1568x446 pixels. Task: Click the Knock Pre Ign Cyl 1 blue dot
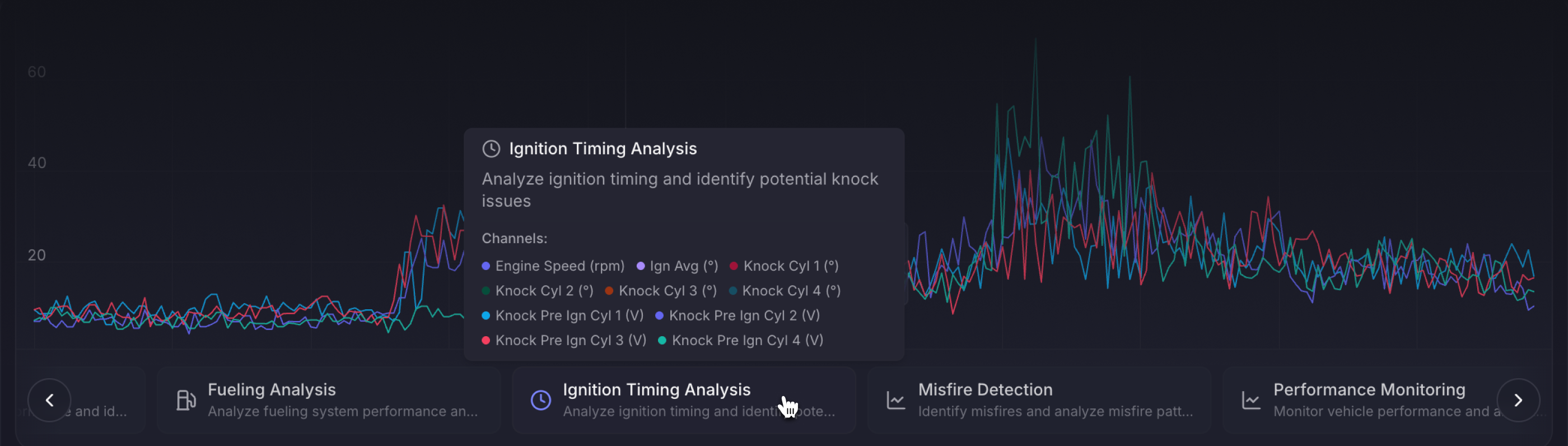pyautogui.click(x=486, y=315)
